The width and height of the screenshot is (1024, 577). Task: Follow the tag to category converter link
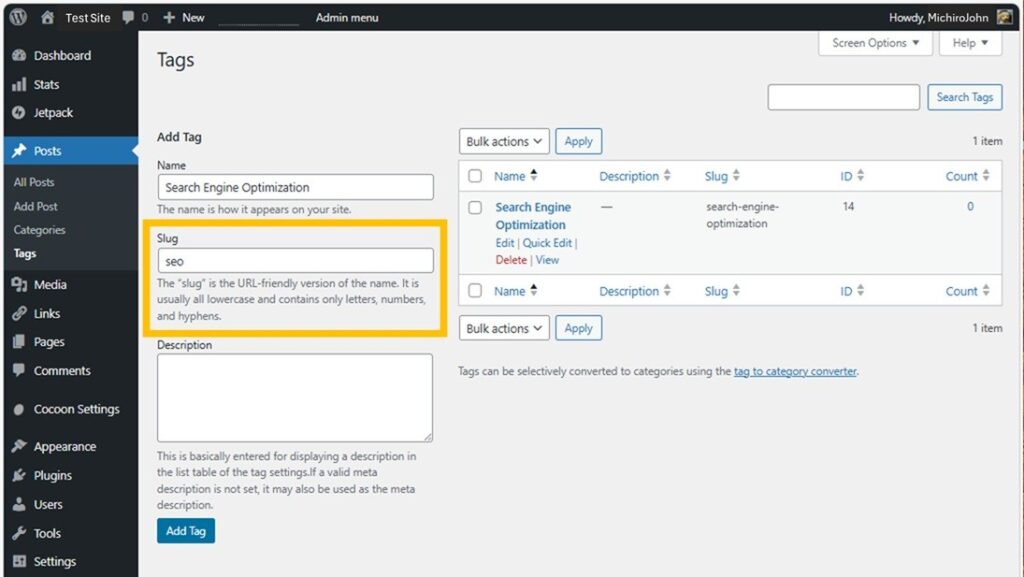pos(795,371)
